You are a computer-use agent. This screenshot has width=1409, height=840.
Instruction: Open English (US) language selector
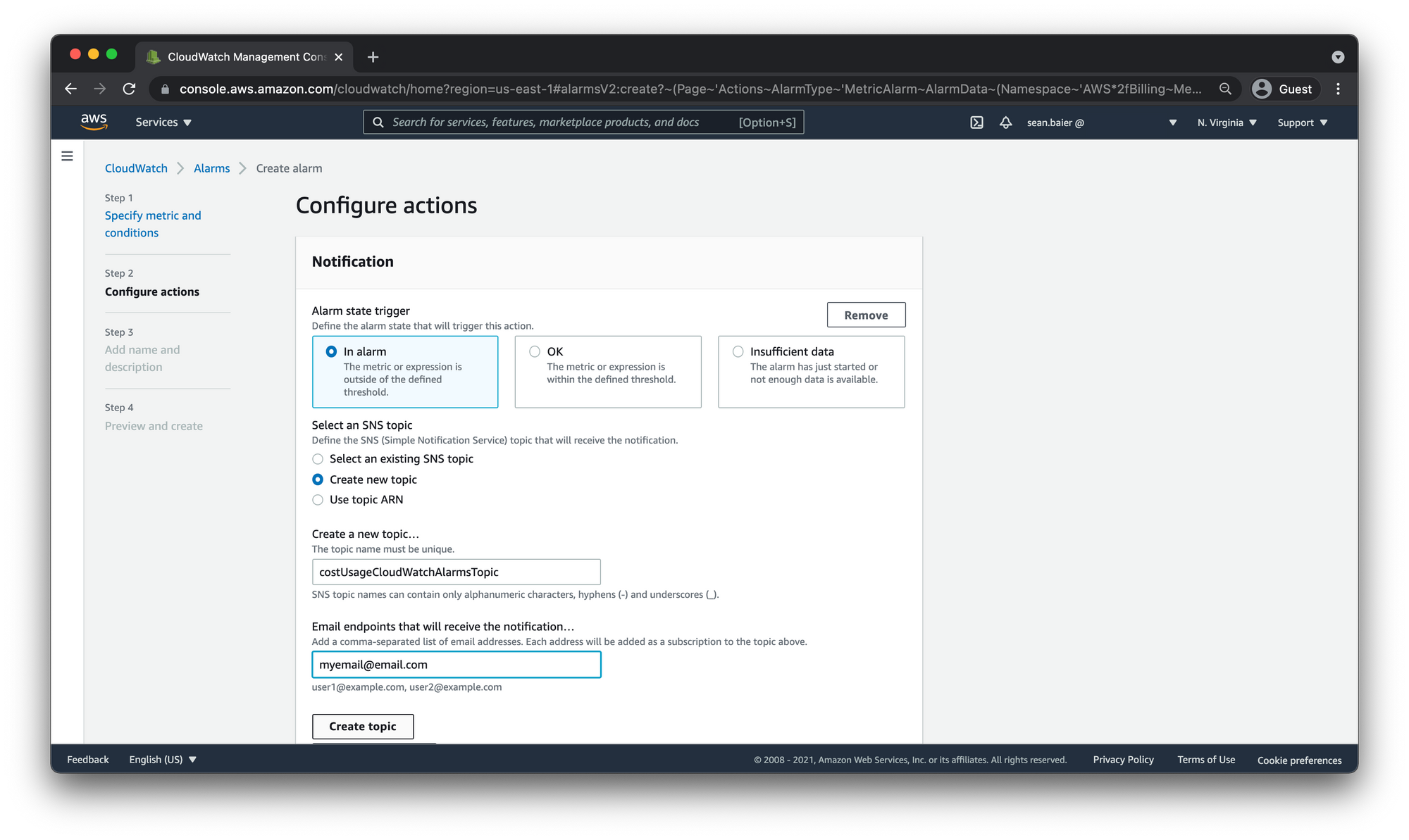click(x=163, y=760)
